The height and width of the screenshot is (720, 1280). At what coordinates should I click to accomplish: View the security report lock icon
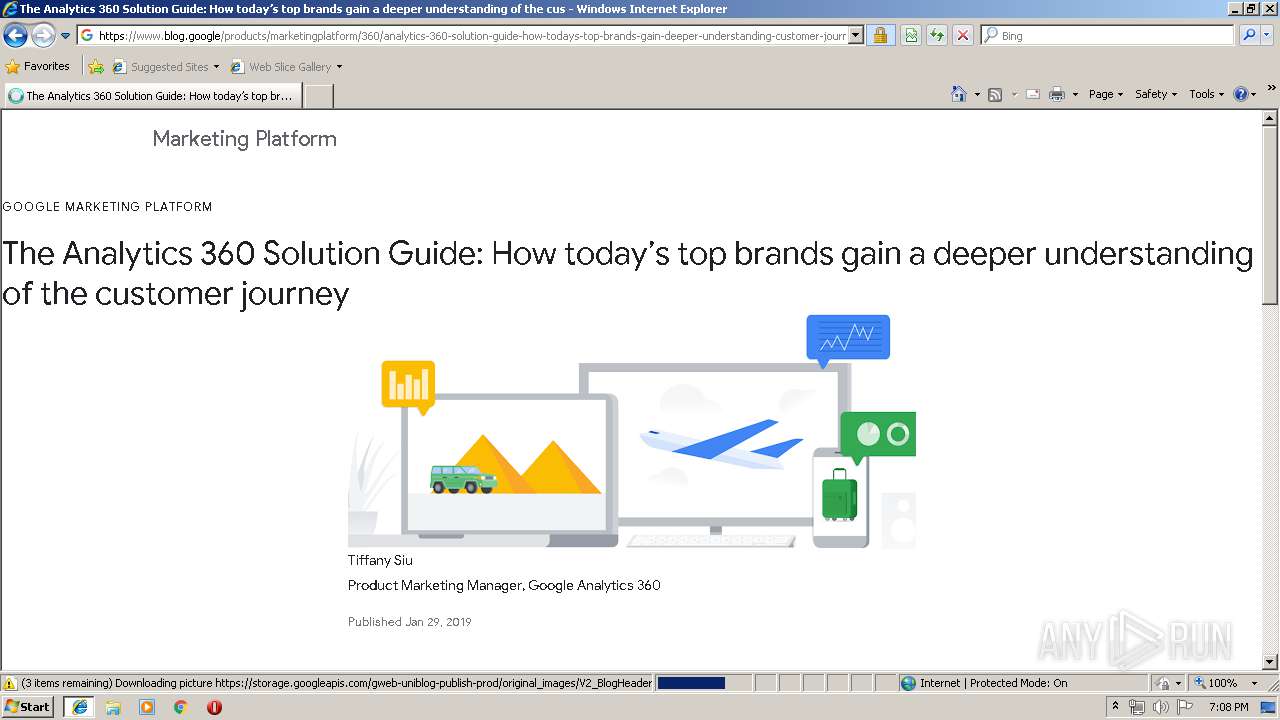[880, 36]
